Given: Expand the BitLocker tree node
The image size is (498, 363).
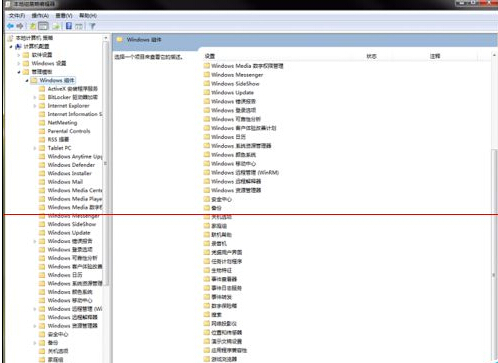Looking at the screenshot, I should point(35,97).
